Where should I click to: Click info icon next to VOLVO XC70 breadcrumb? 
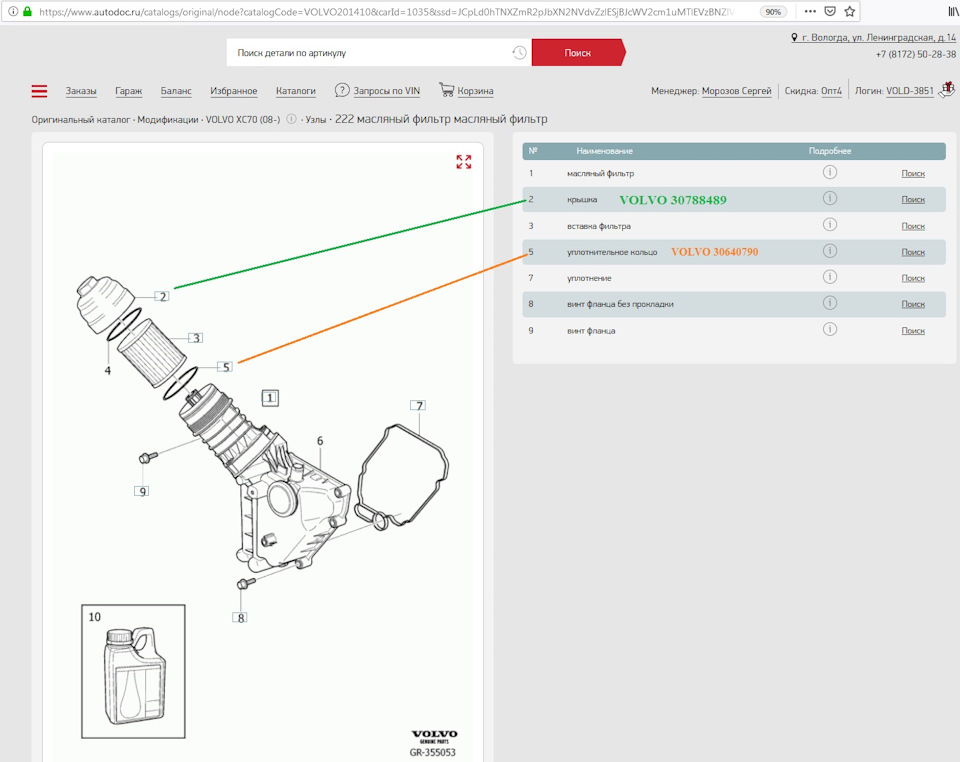(291, 119)
